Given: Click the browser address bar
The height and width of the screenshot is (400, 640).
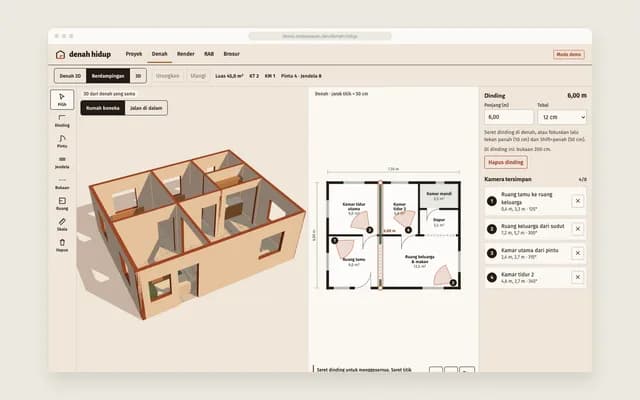Looking at the screenshot, I should tap(320, 36).
